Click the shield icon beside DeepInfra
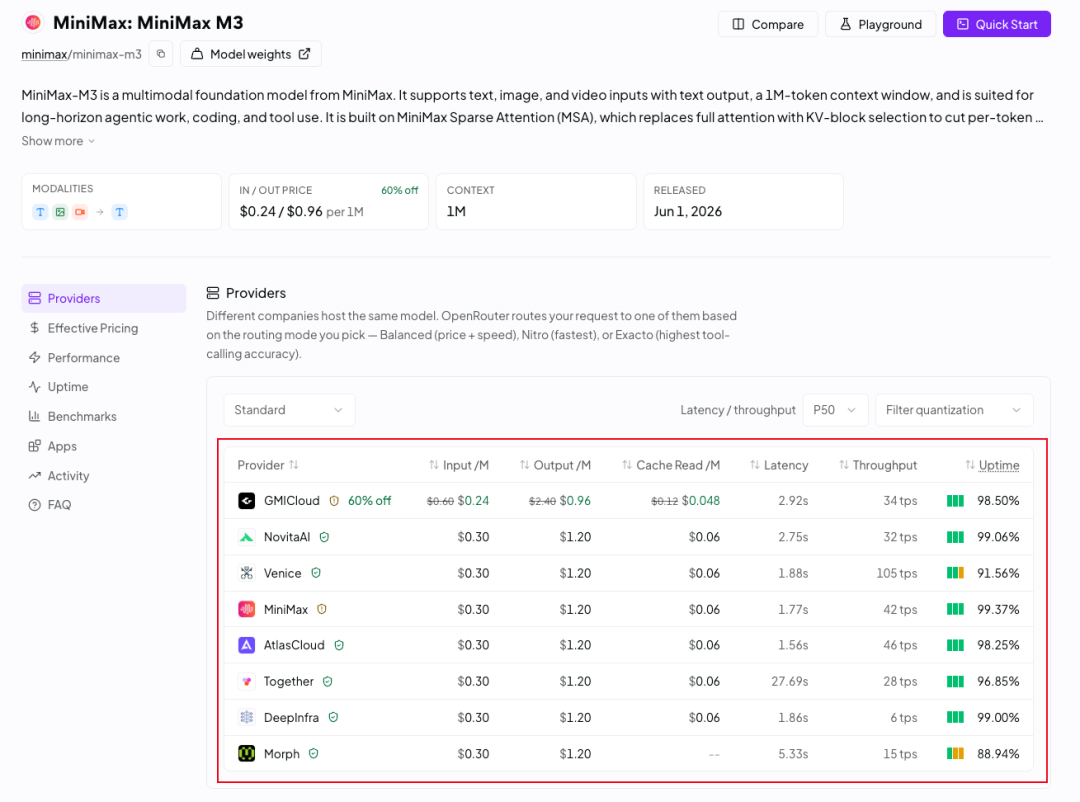This screenshot has width=1080, height=802. coord(333,717)
